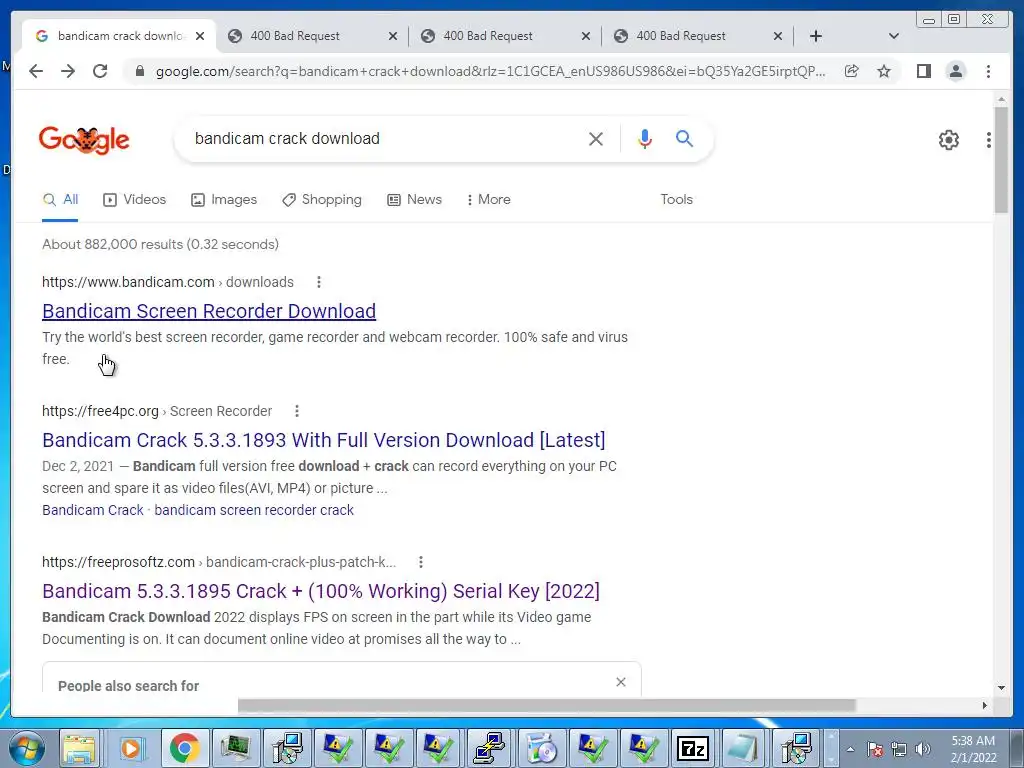1024x768 pixels.
Task: Switch to the News results tab
Action: (415, 200)
